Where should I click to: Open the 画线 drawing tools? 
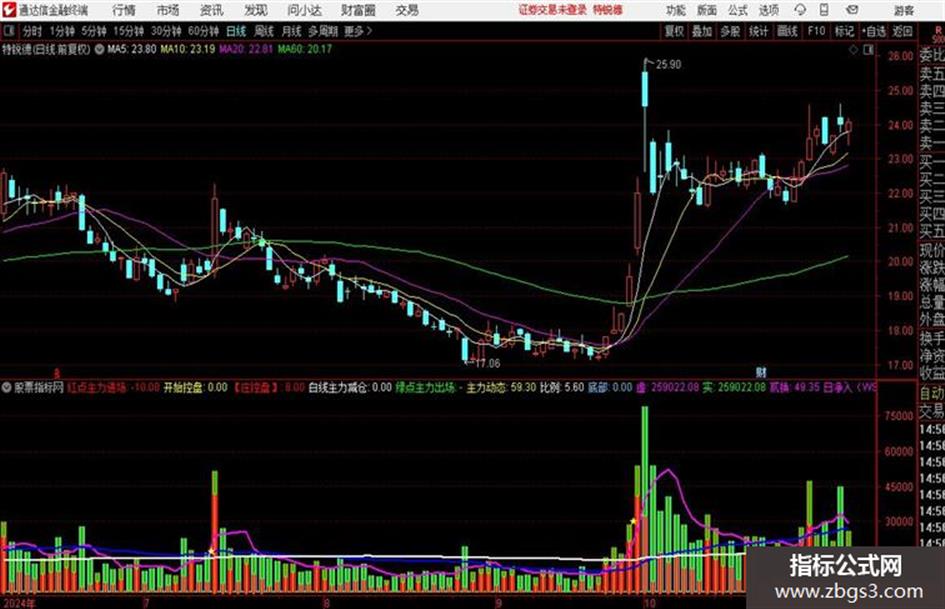[x=787, y=31]
